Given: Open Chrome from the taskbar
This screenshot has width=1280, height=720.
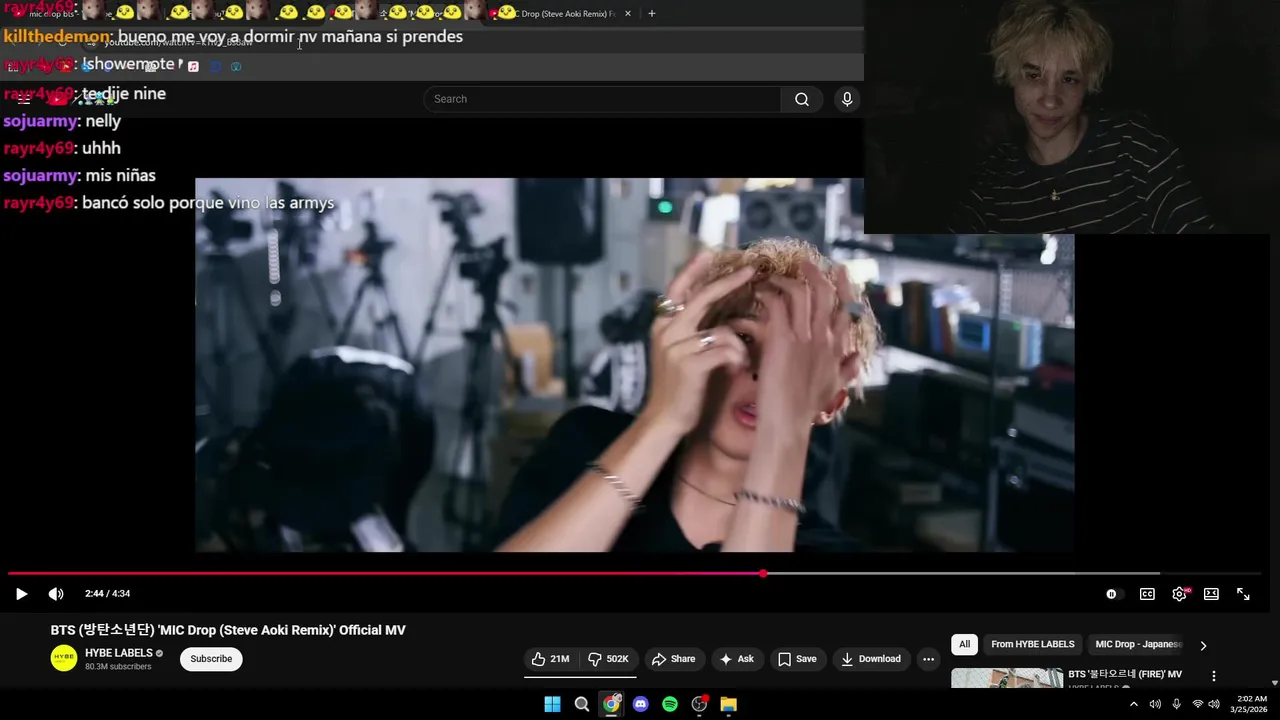Looking at the screenshot, I should 611,704.
